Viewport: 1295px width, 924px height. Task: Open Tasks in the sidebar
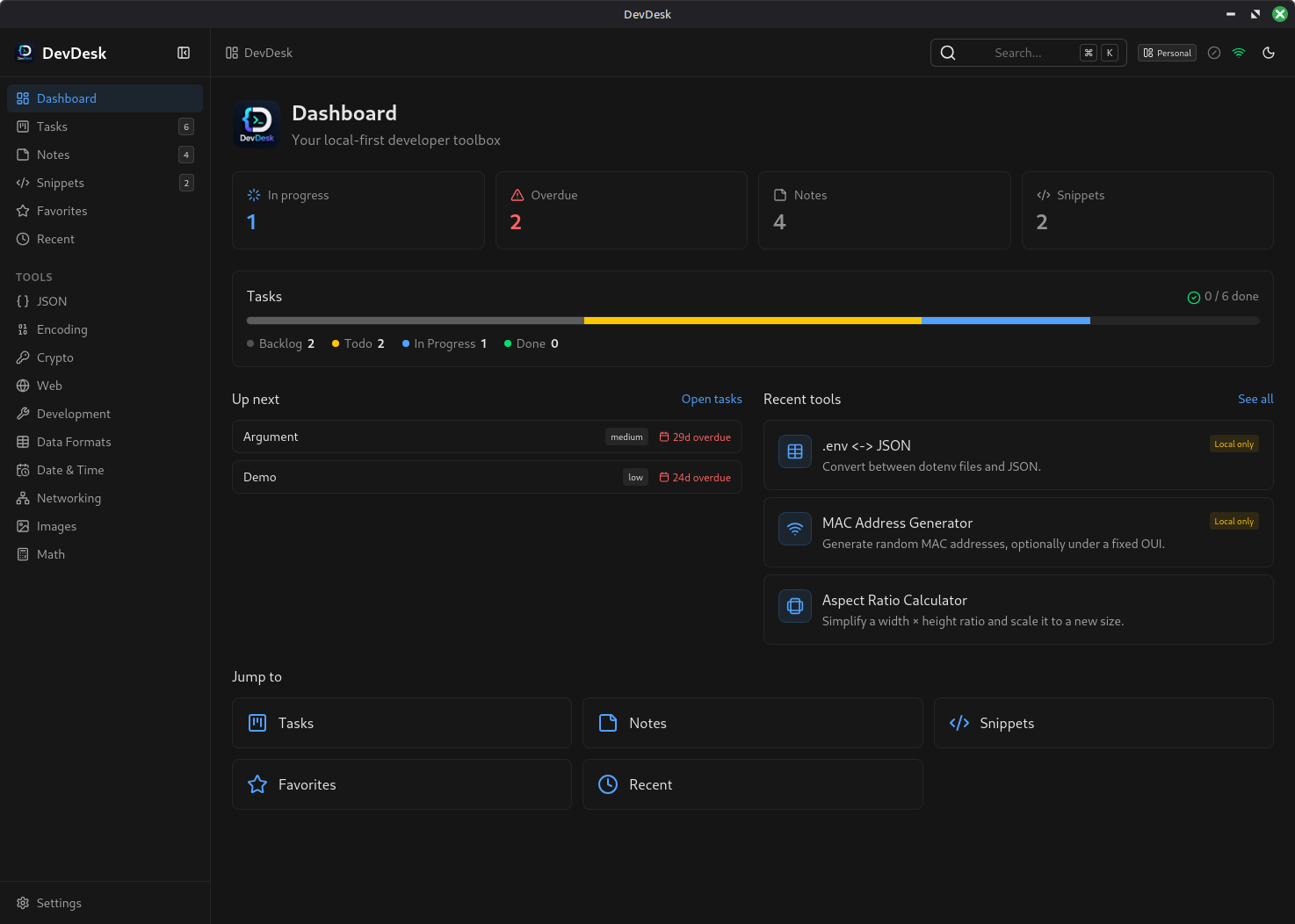click(105, 126)
